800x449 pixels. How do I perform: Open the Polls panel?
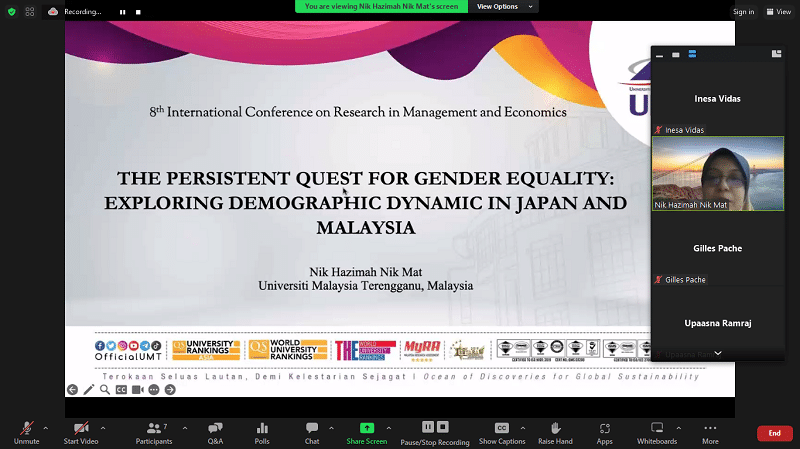pos(262,432)
